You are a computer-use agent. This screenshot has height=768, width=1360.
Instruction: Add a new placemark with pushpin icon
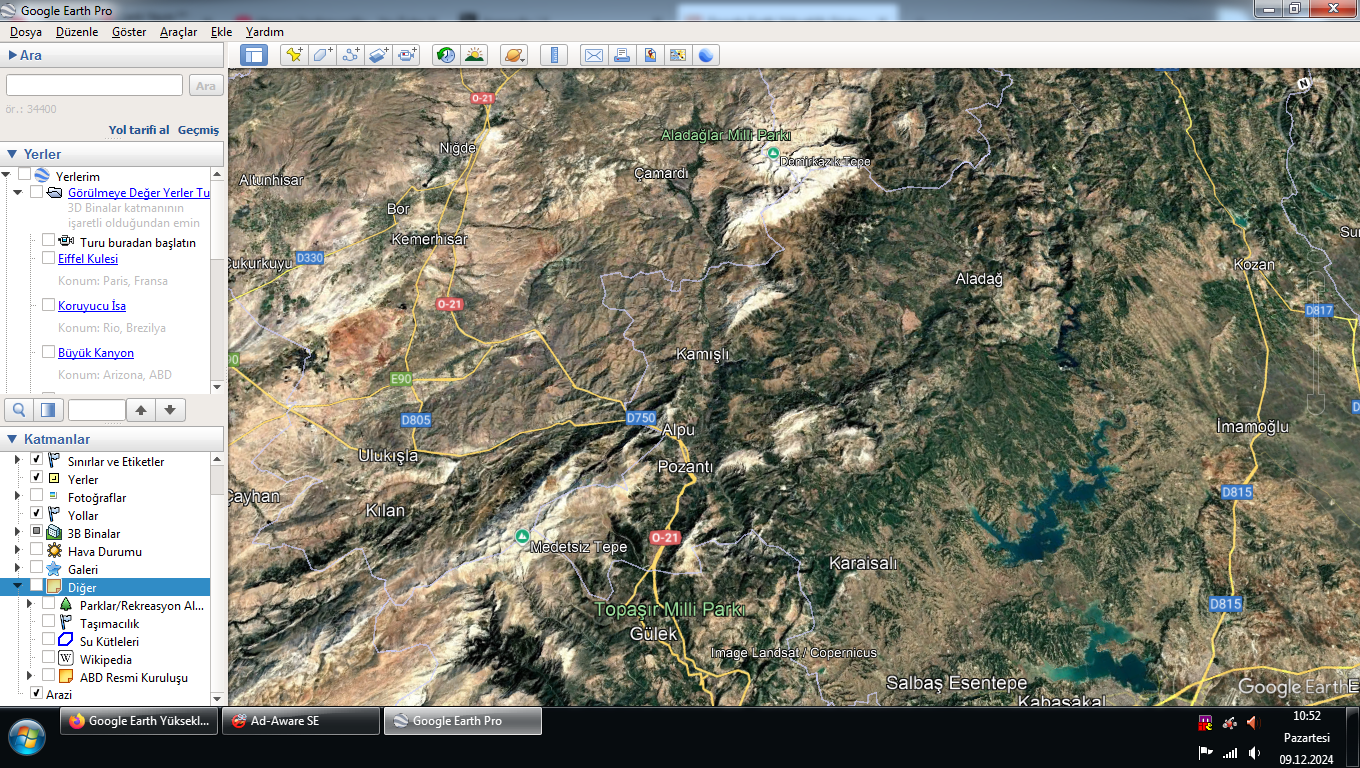coord(294,55)
